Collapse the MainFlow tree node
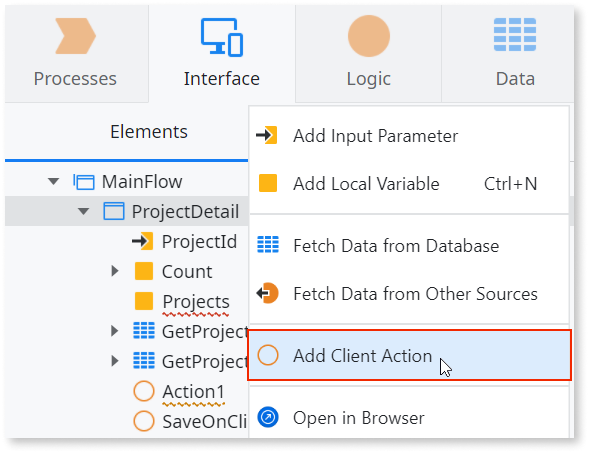 54,182
